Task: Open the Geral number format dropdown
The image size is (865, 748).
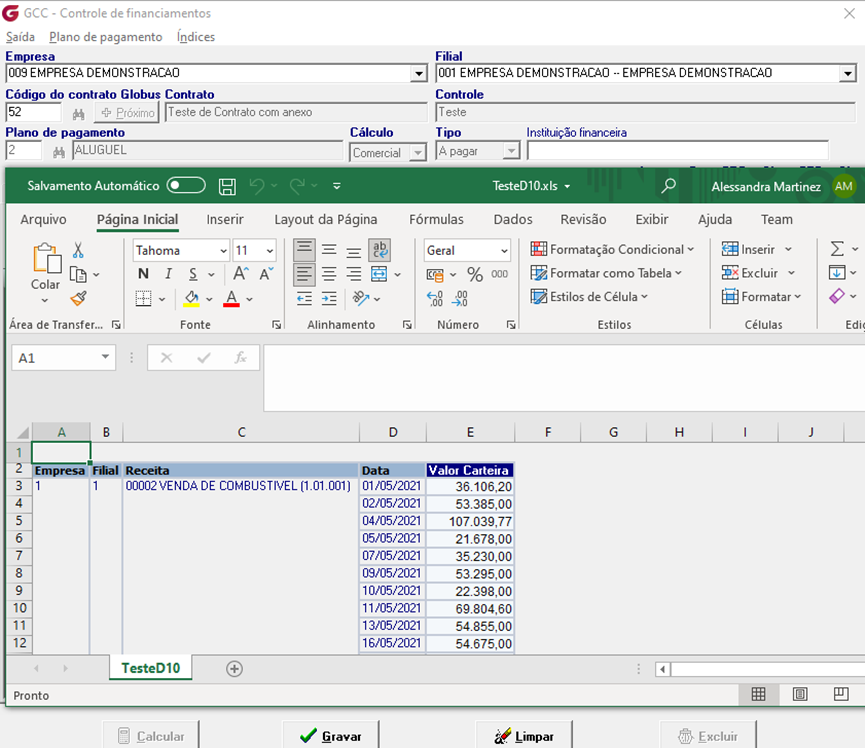Action: (504, 250)
